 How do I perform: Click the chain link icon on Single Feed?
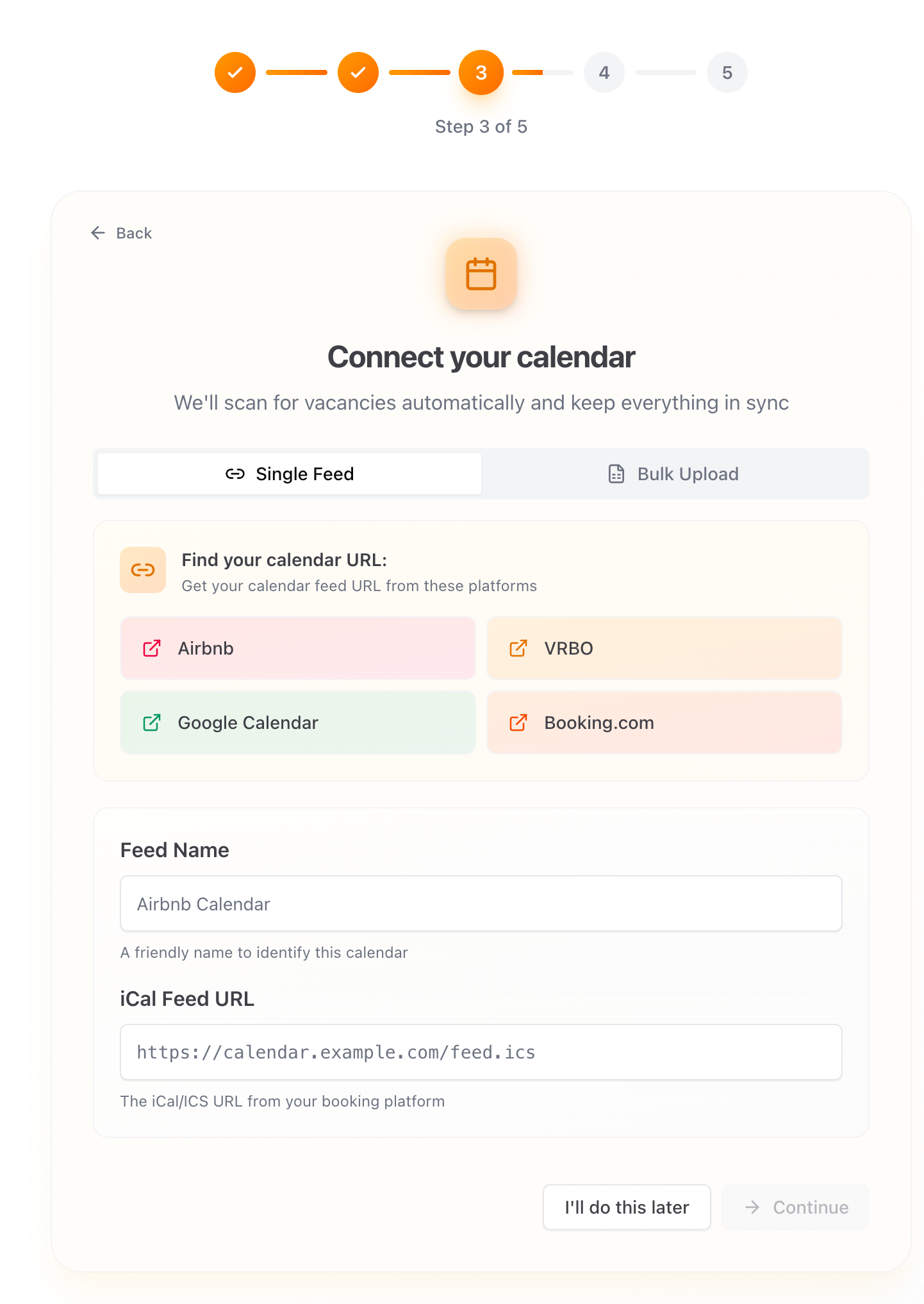(235, 474)
